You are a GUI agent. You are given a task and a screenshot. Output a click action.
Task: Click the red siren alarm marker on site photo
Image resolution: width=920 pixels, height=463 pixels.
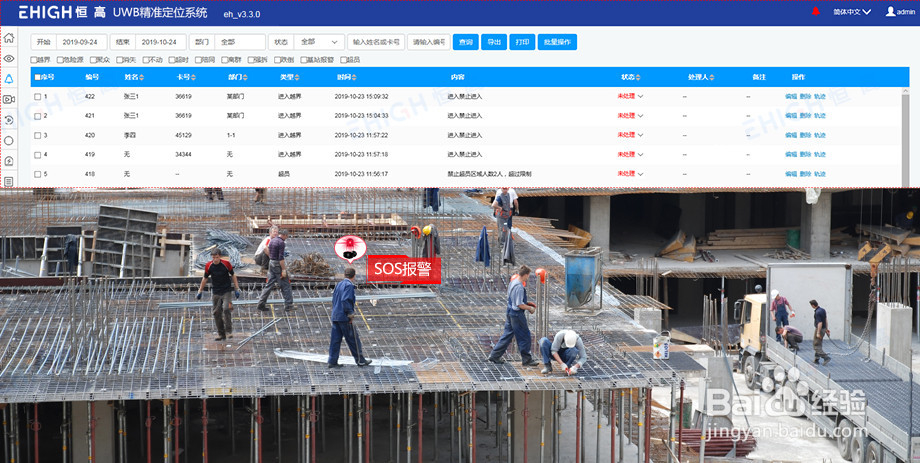[350, 249]
